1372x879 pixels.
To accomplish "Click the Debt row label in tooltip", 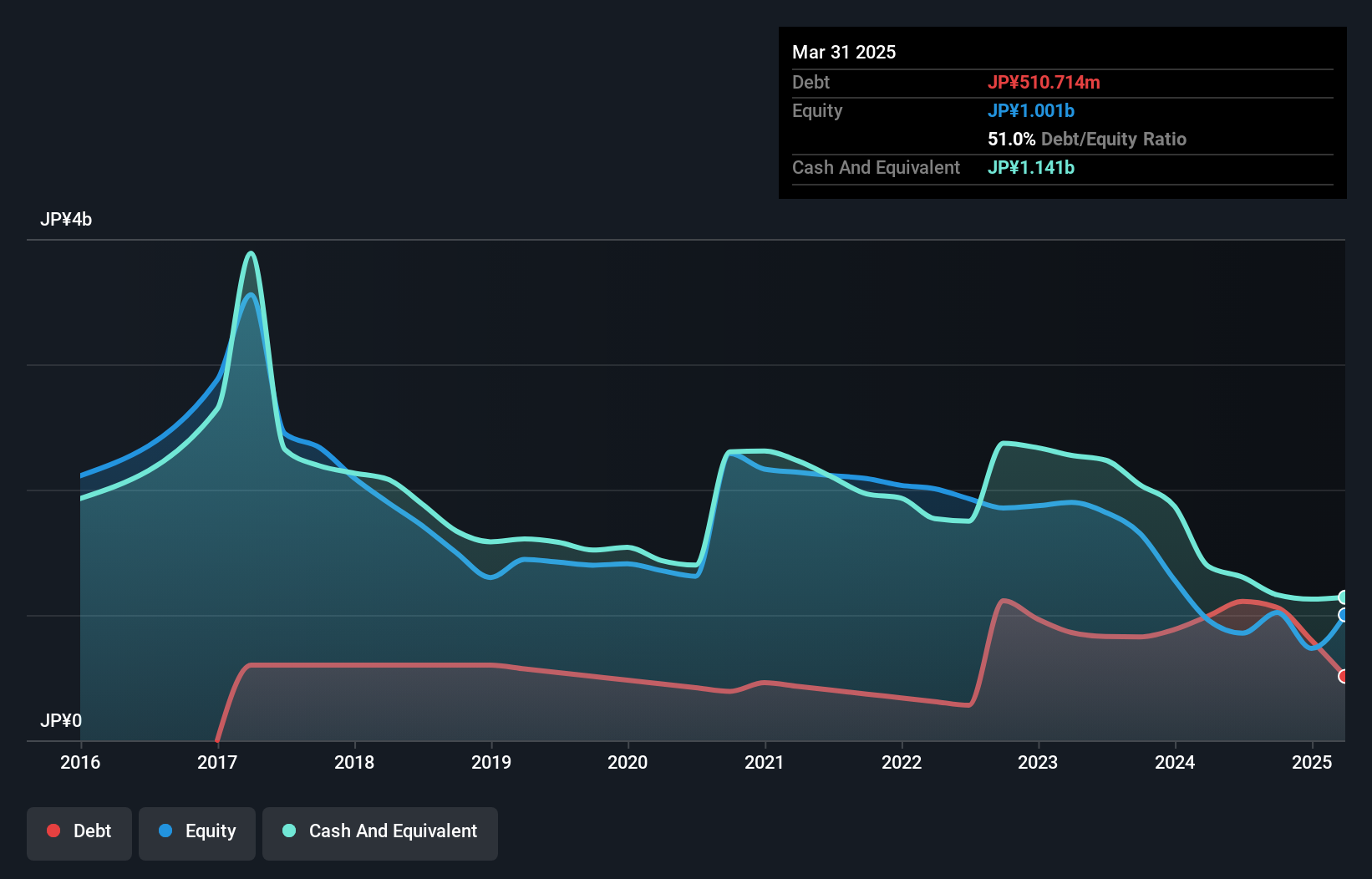I will pyautogui.click(x=810, y=82).
